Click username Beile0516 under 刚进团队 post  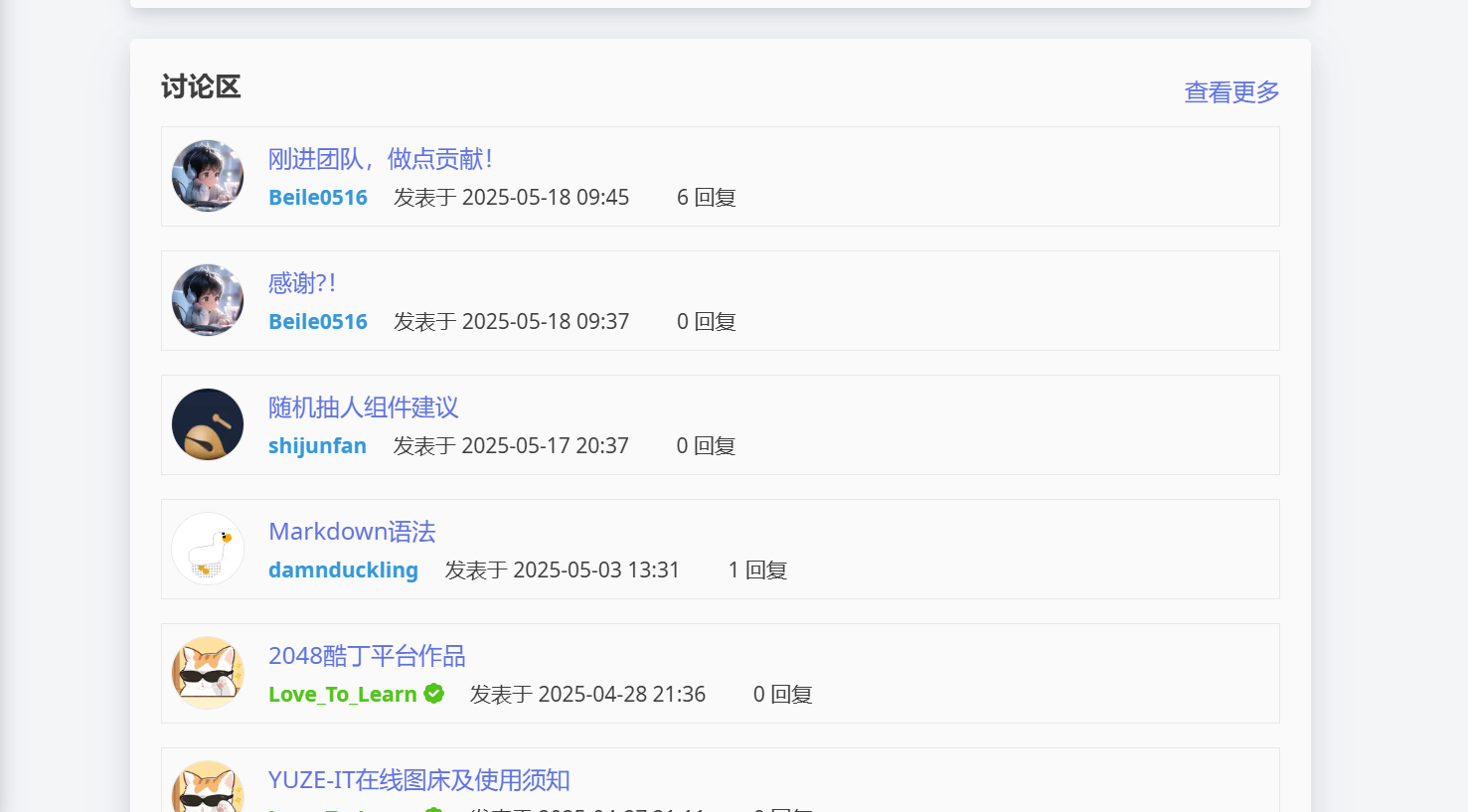tap(318, 198)
